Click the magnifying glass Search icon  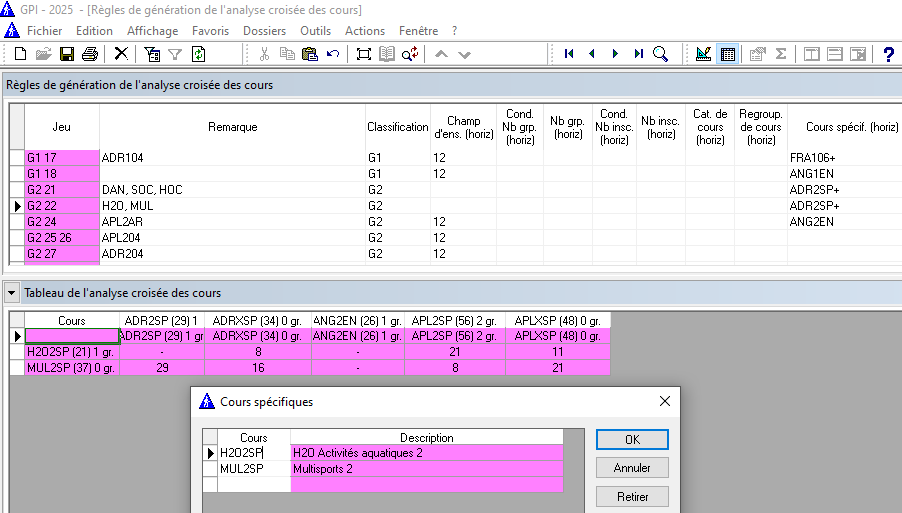click(661, 54)
